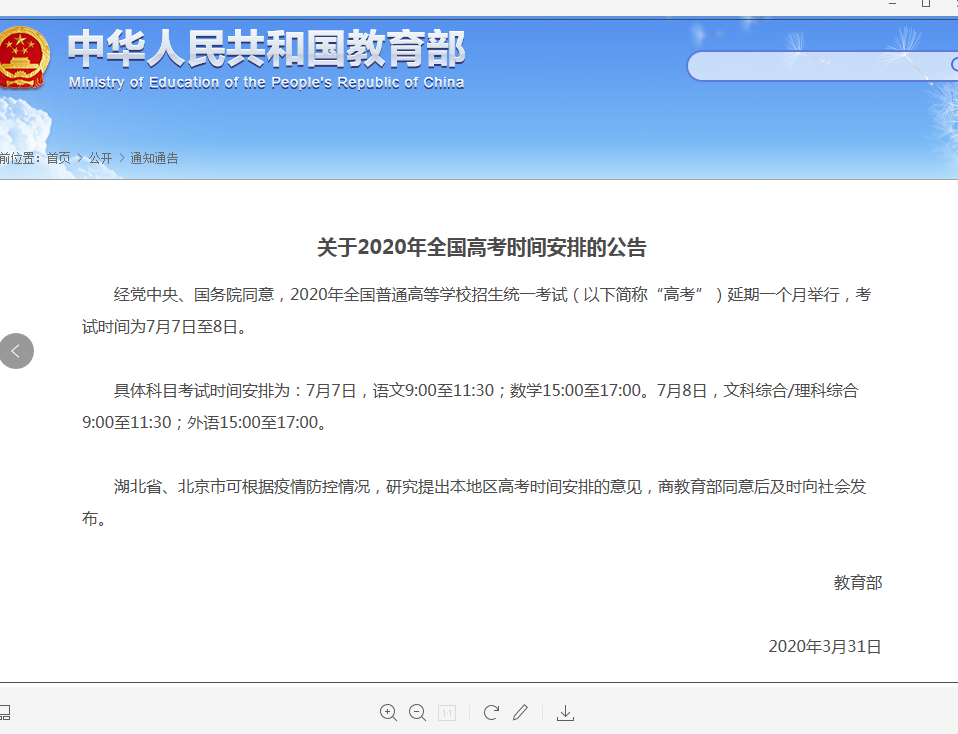Viewport: 958px width, 734px height.
Task: Open 公开 breadcrumb link
Action: [100, 158]
